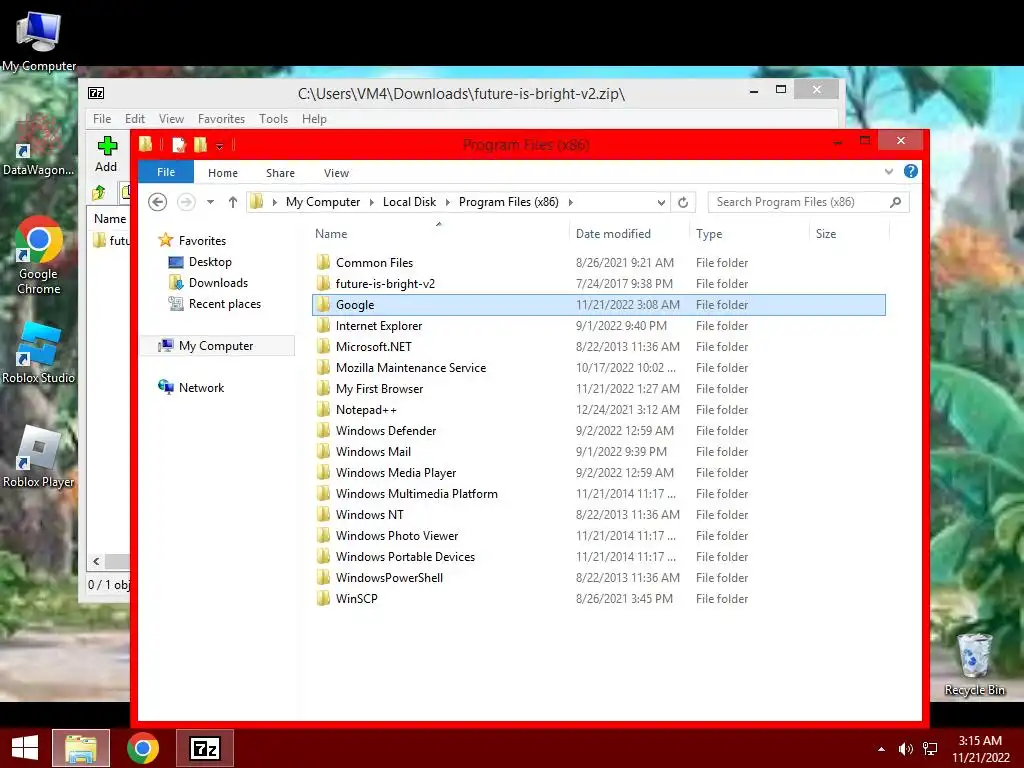Open the Windows Start button

point(25,748)
